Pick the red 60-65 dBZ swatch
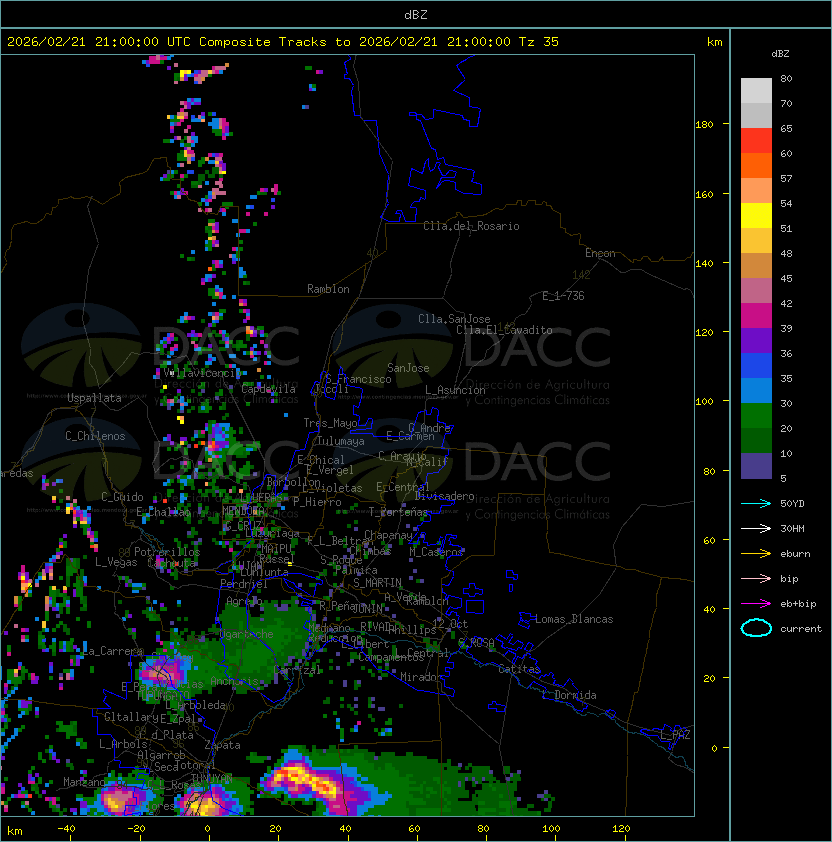The width and height of the screenshot is (832, 842). click(x=756, y=141)
